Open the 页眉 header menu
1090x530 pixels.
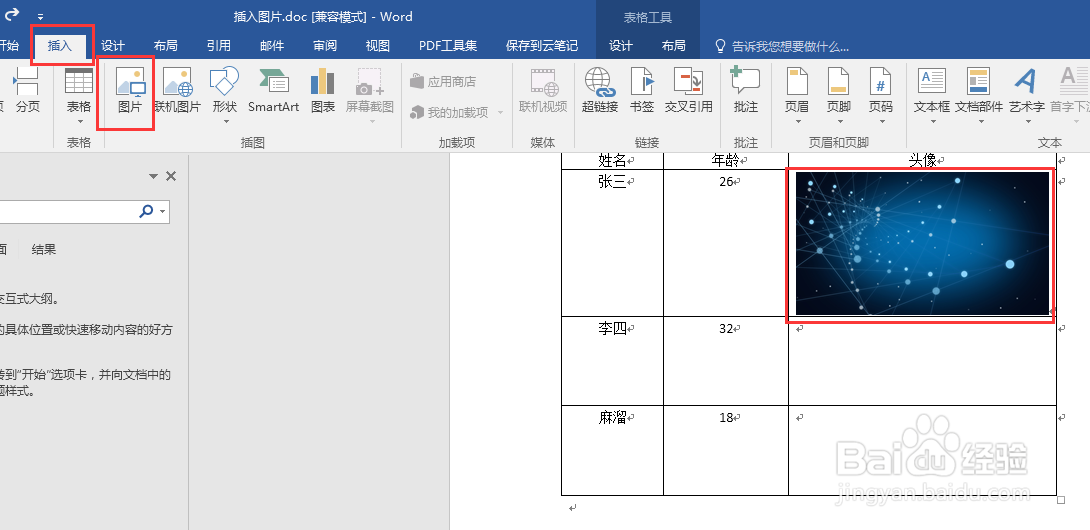coord(797,95)
